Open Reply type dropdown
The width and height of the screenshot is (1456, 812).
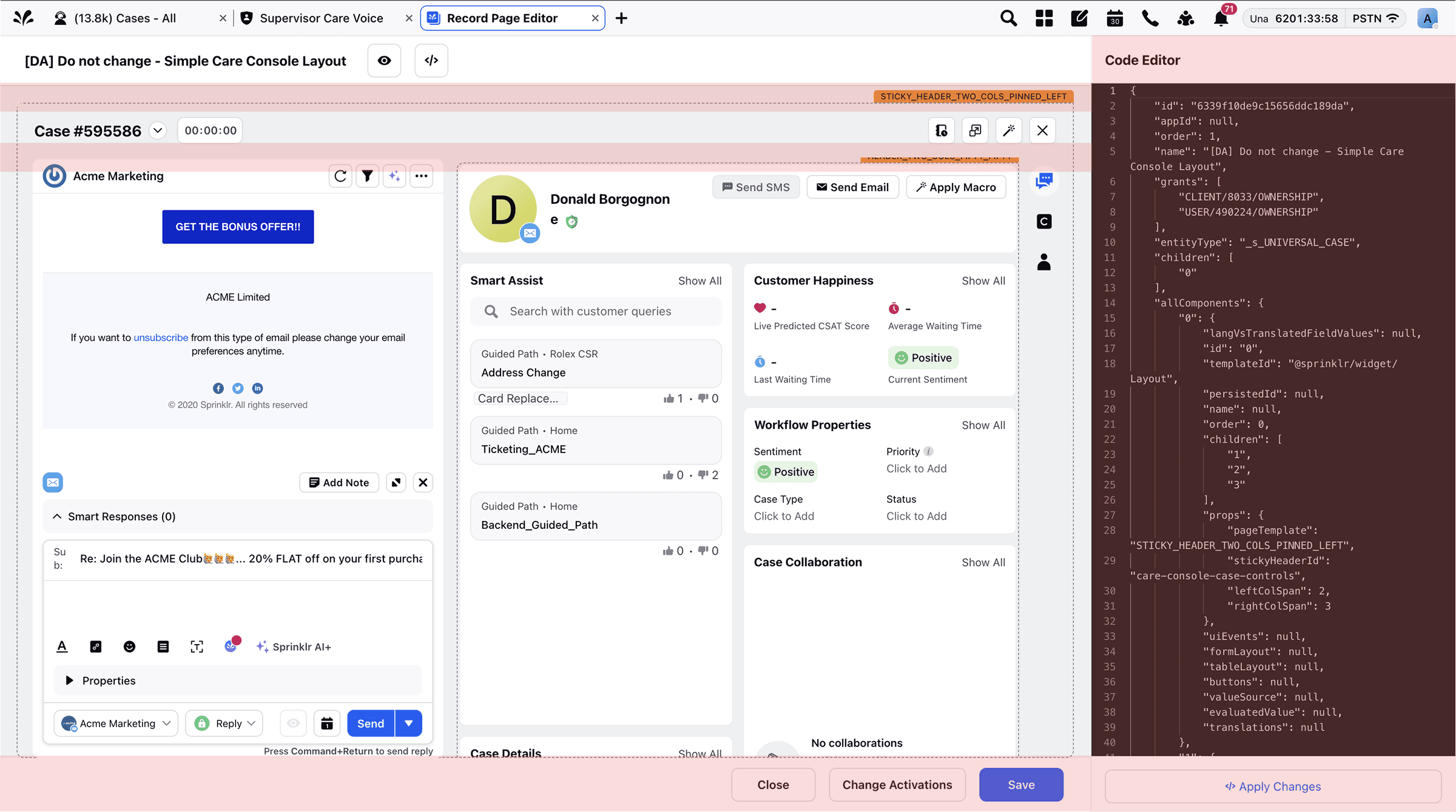point(224,723)
